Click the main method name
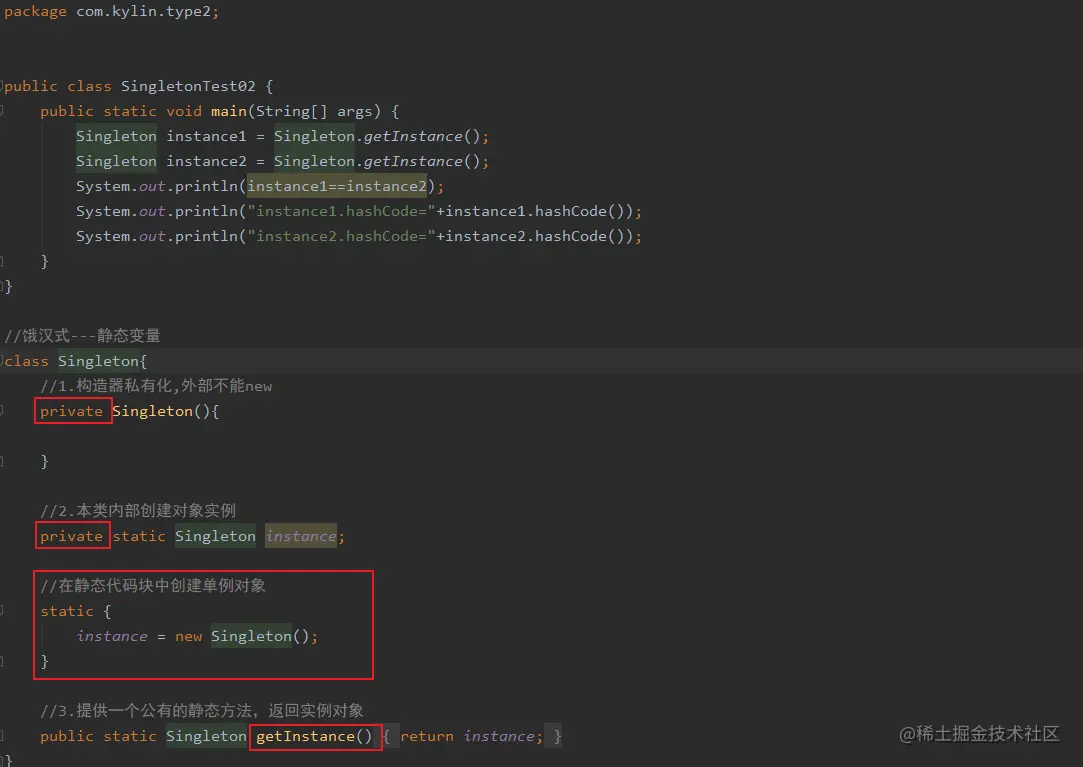1083x767 pixels. click(229, 111)
